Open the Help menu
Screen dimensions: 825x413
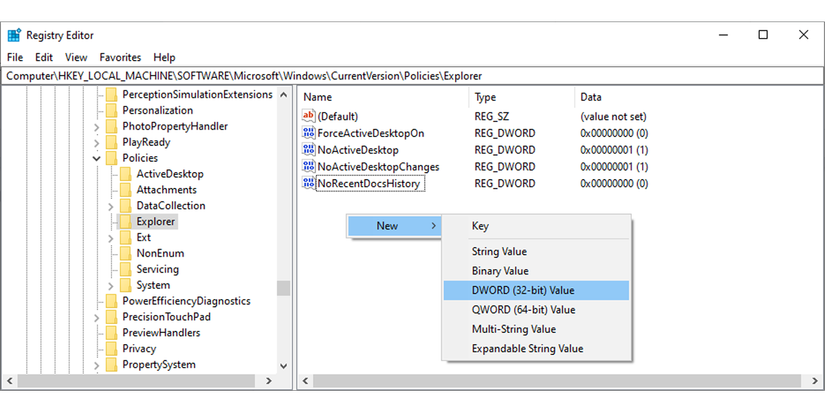pos(164,57)
